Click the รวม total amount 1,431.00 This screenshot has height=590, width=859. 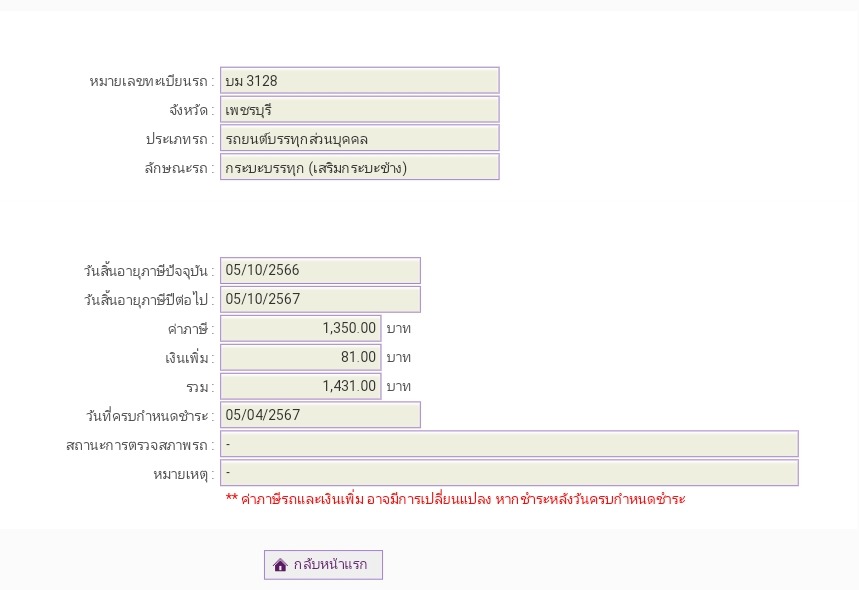(301, 386)
